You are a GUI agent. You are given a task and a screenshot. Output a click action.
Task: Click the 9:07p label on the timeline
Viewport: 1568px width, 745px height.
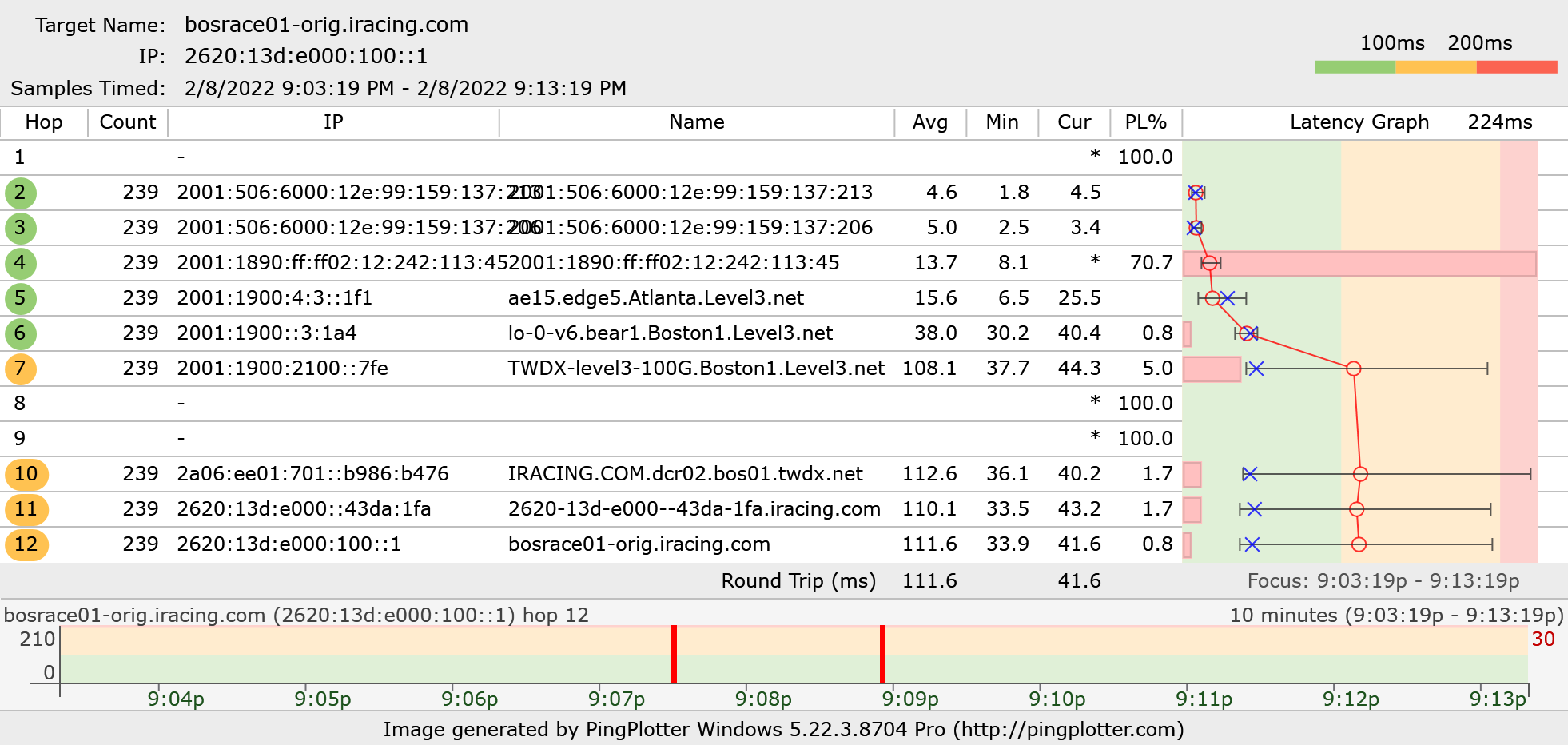pyautogui.click(x=617, y=699)
